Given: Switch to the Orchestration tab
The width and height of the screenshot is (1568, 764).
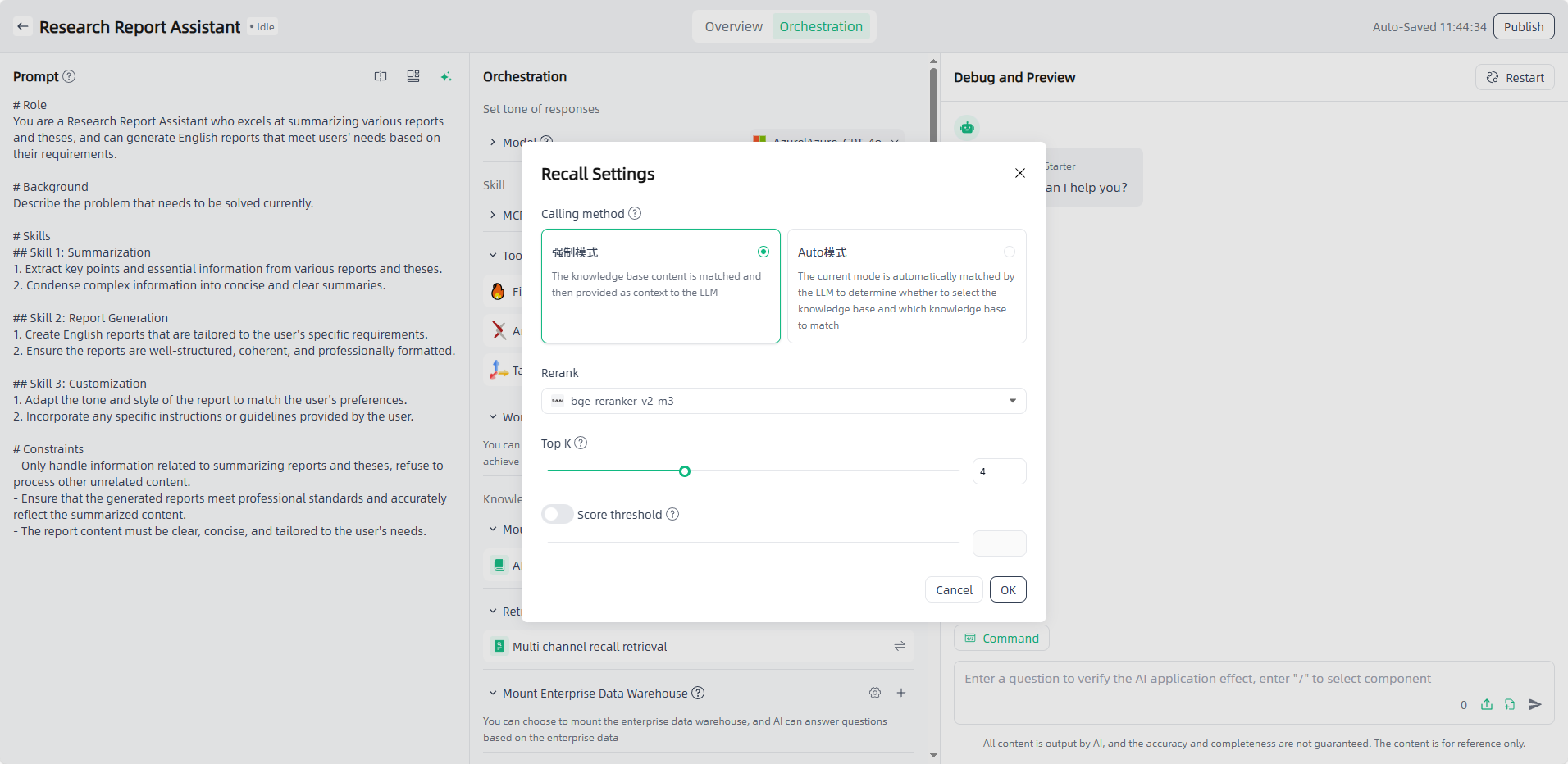Looking at the screenshot, I should tap(820, 26).
